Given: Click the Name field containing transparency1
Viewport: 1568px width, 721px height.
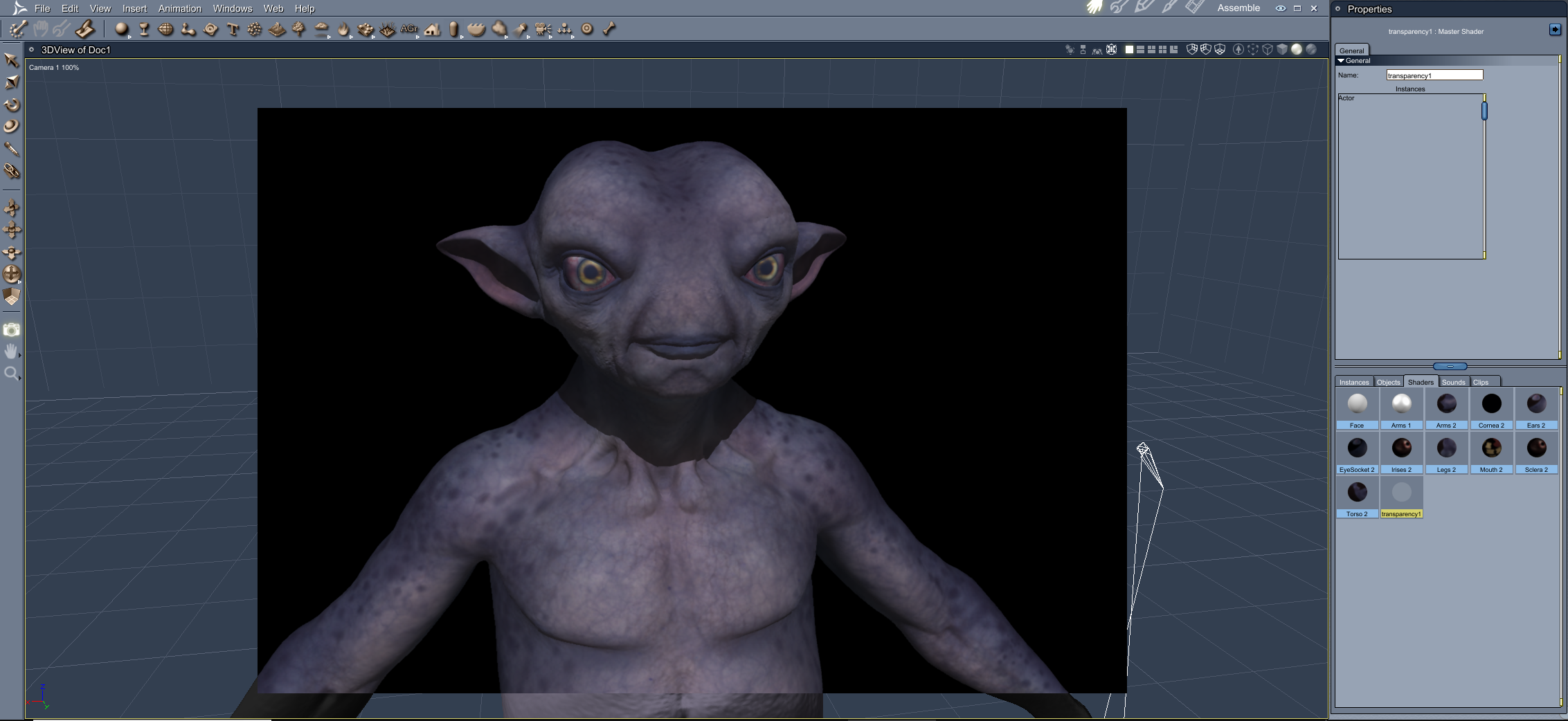Looking at the screenshot, I should pyautogui.click(x=1434, y=75).
